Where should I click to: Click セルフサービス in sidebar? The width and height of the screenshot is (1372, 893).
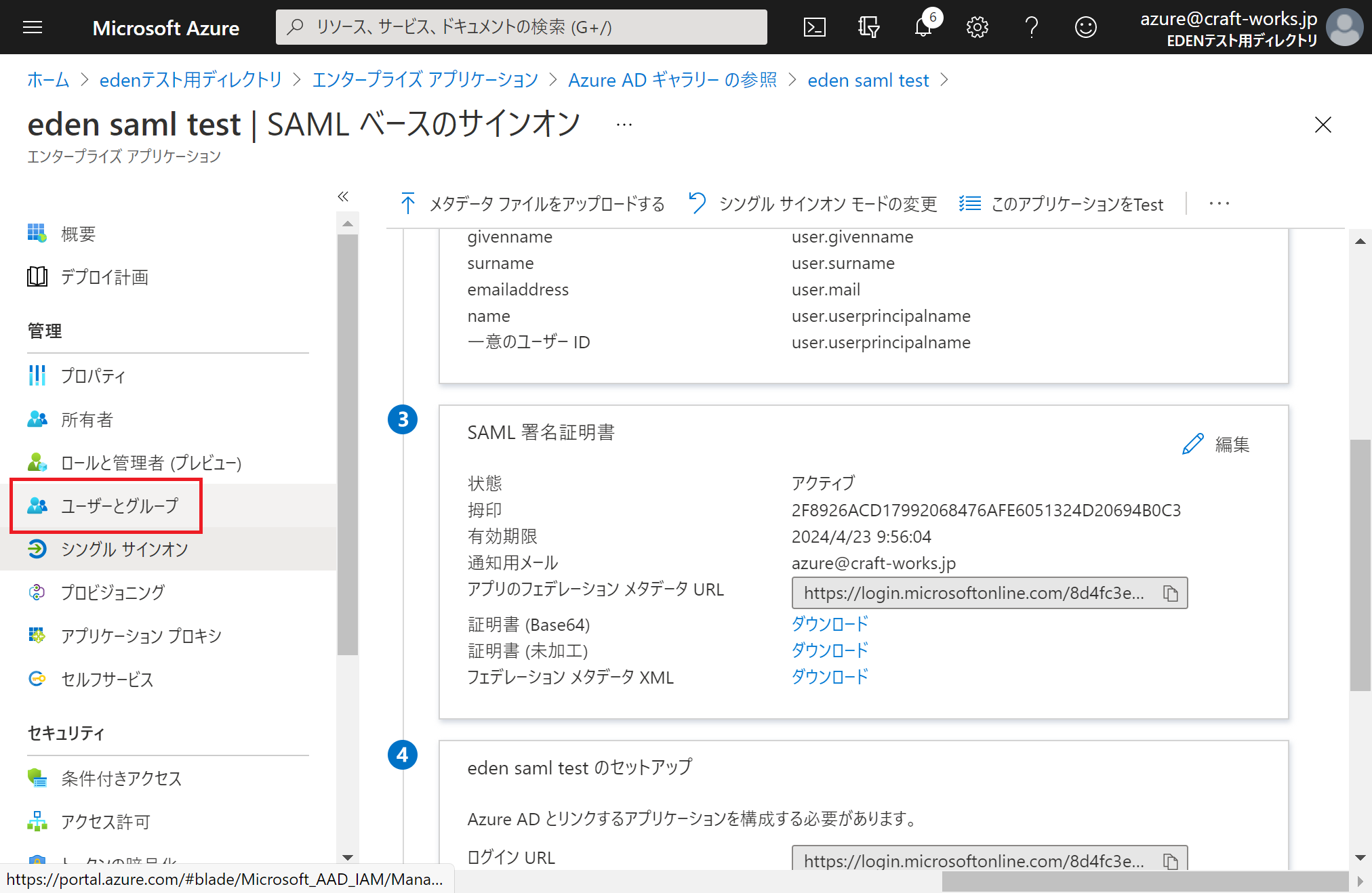pyautogui.click(x=168, y=679)
